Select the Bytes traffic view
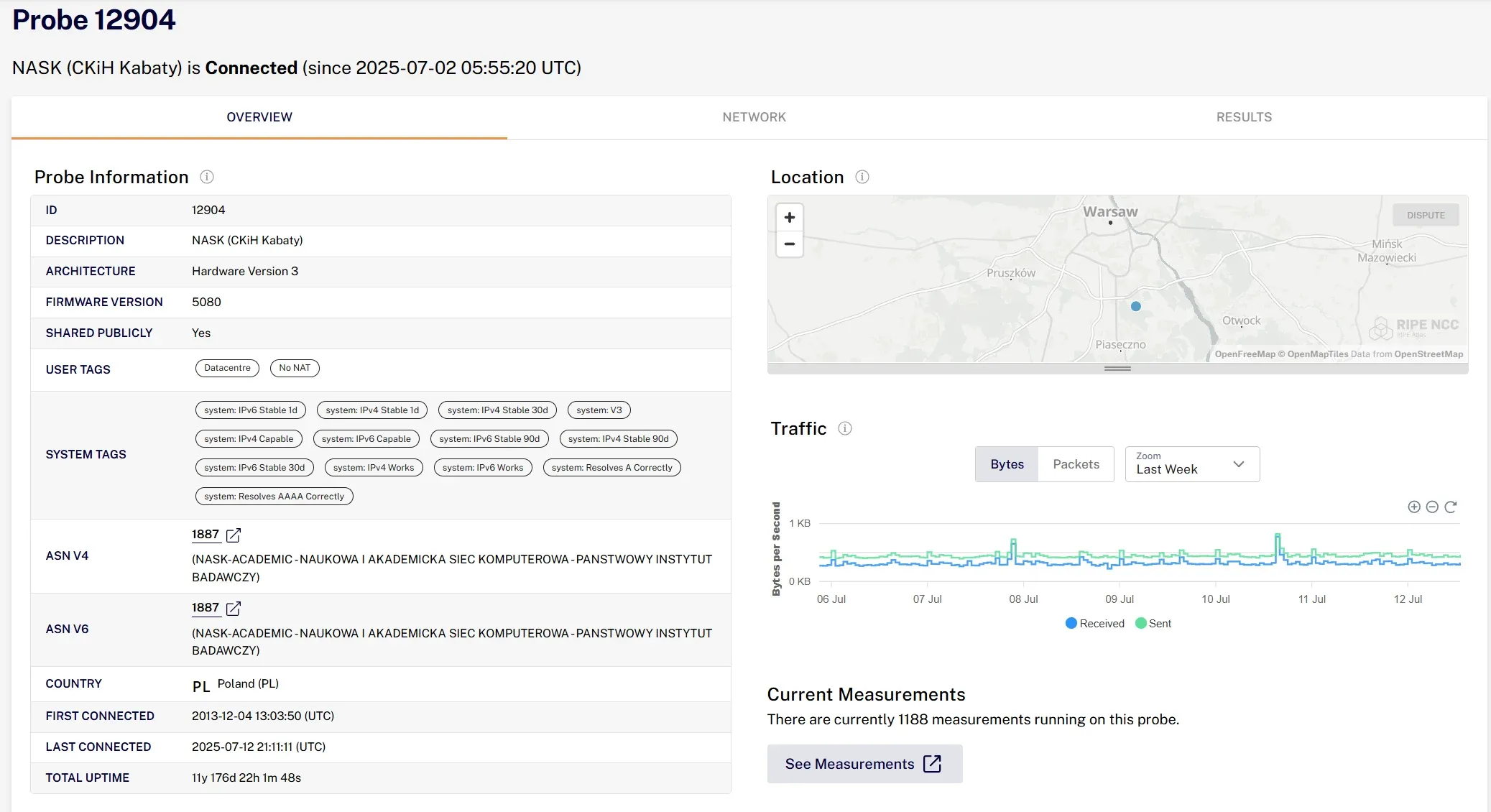The height and width of the screenshot is (812, 1491). 1007,464
